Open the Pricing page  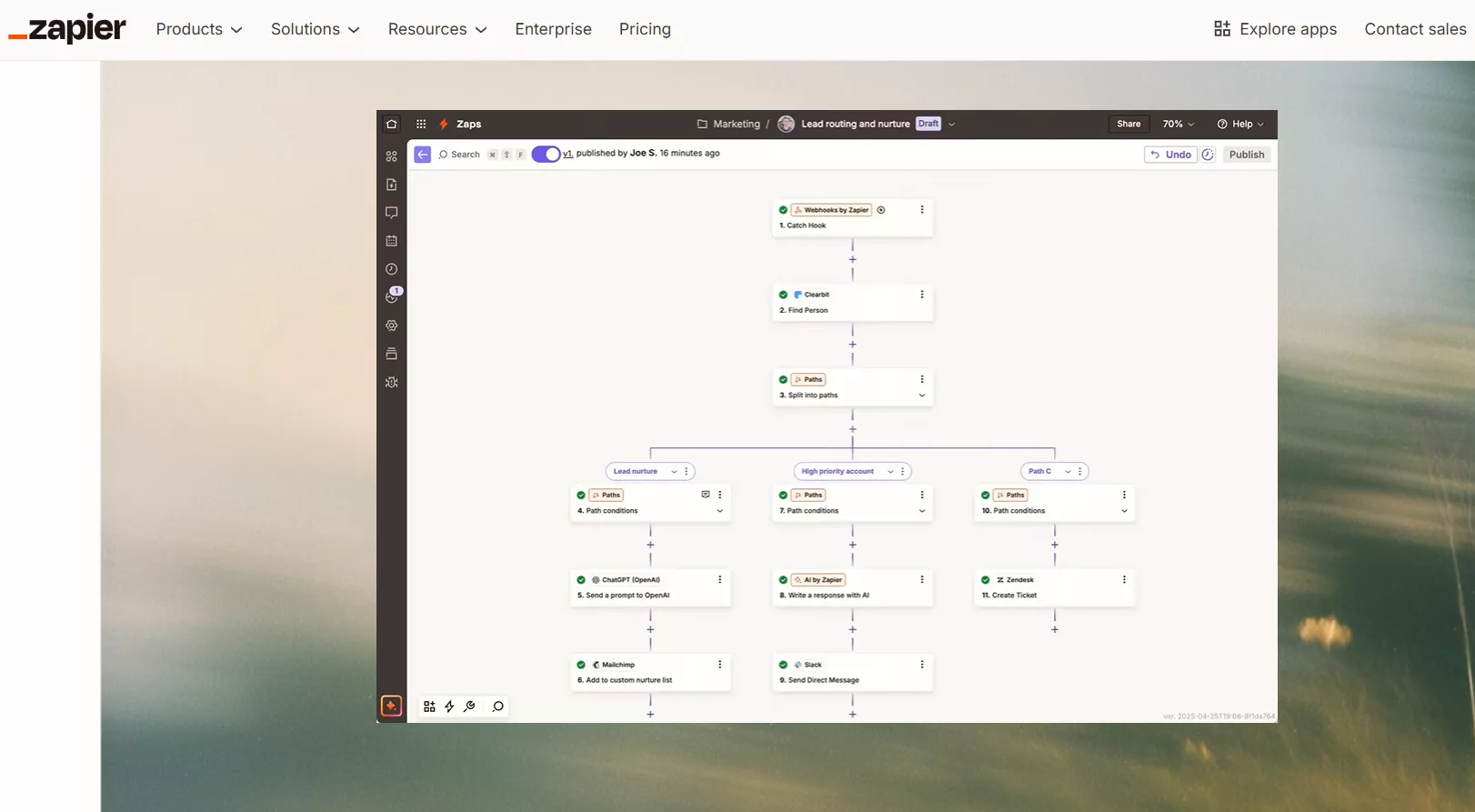coord(645,29)
